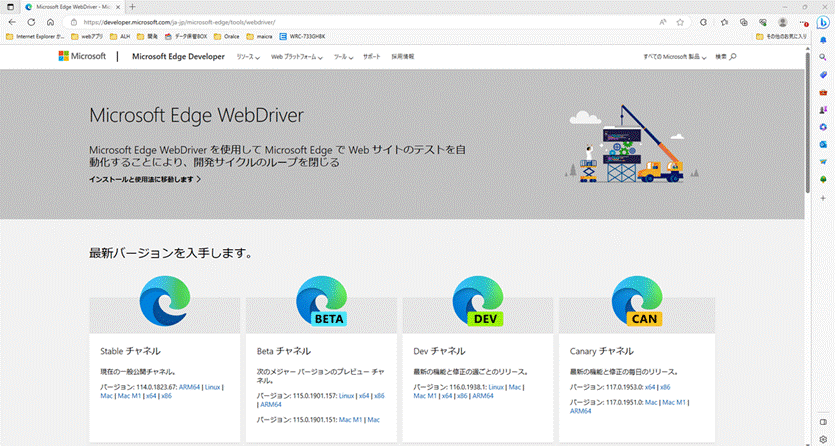
Task: Open データ保管BOX bookmark
Action: point(186,37)
